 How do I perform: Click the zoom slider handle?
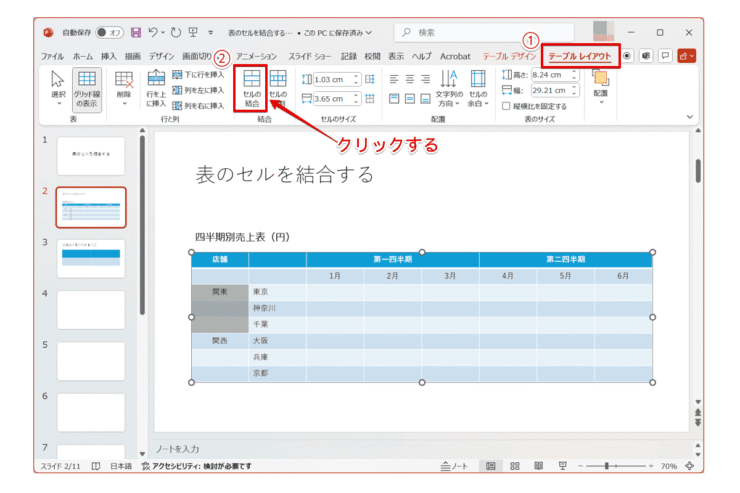point(606,466)
